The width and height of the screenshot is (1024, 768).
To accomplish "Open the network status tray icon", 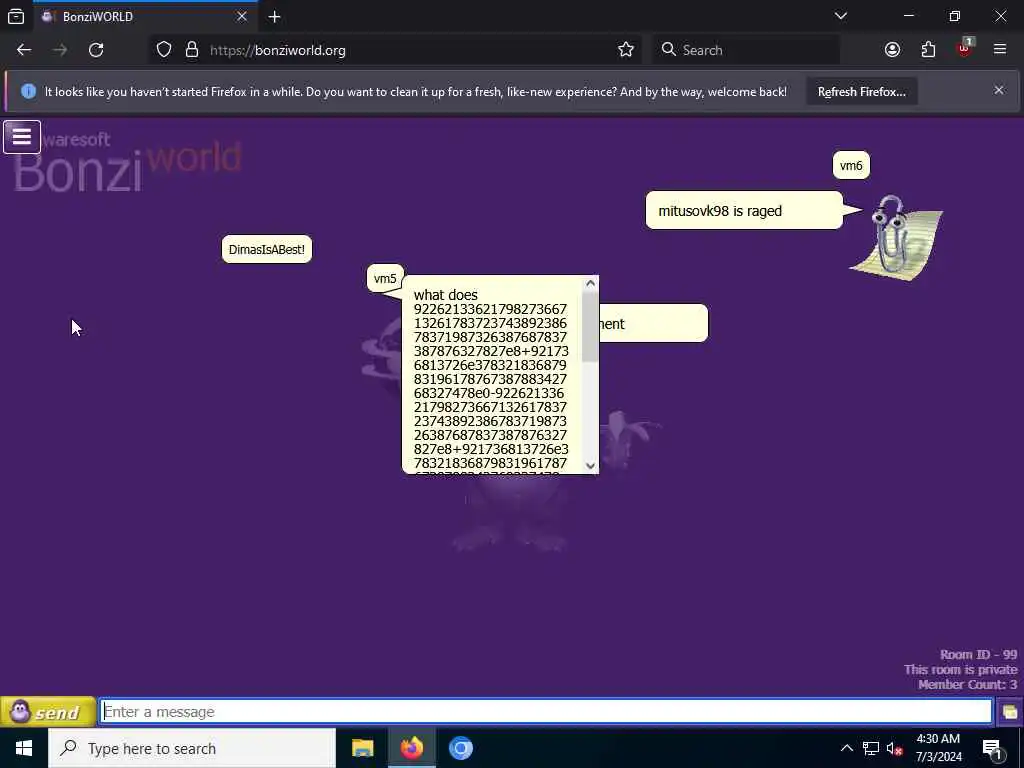I will 871,748.
